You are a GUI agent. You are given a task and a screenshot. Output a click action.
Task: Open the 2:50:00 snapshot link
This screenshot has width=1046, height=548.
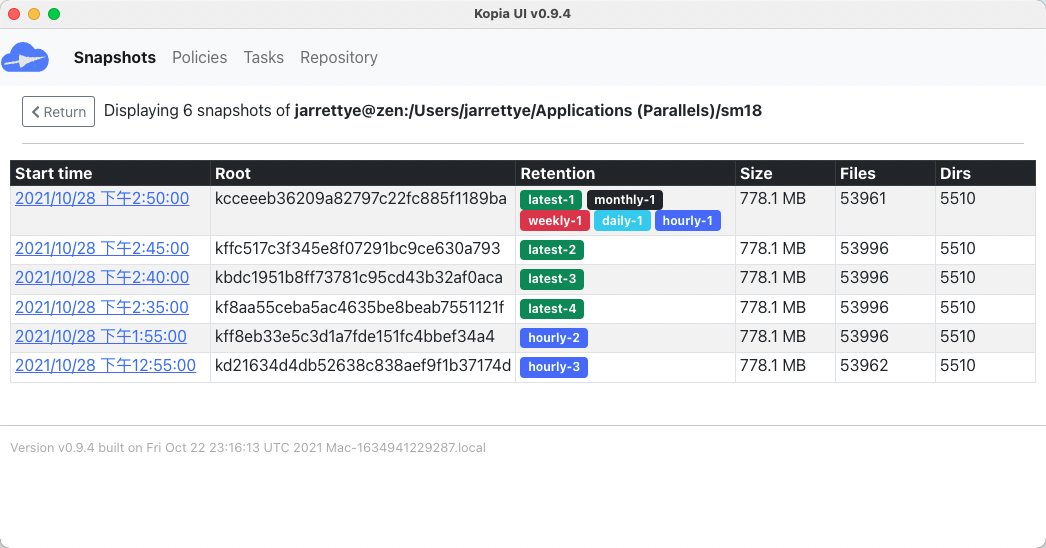pyautogui.click(x=102, y=198)
